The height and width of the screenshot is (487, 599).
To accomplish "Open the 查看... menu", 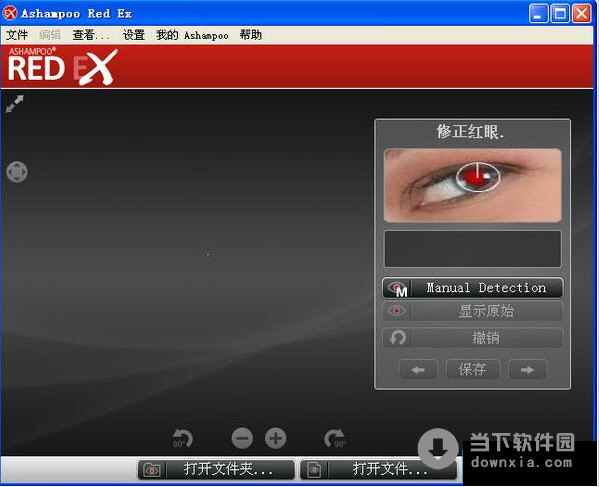I will [x=91, y=35].
